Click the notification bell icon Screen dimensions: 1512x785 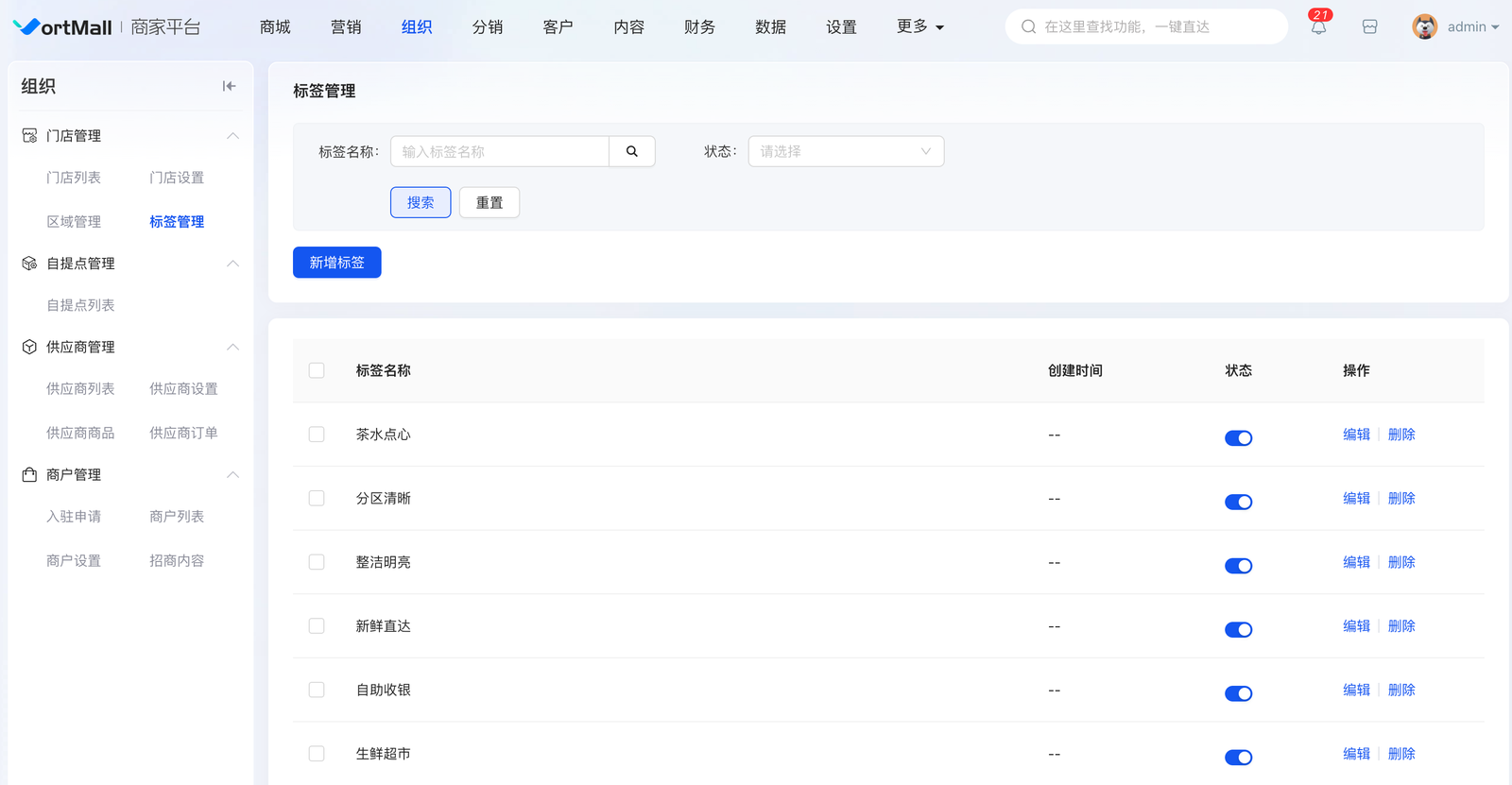tap(1318, 27)
